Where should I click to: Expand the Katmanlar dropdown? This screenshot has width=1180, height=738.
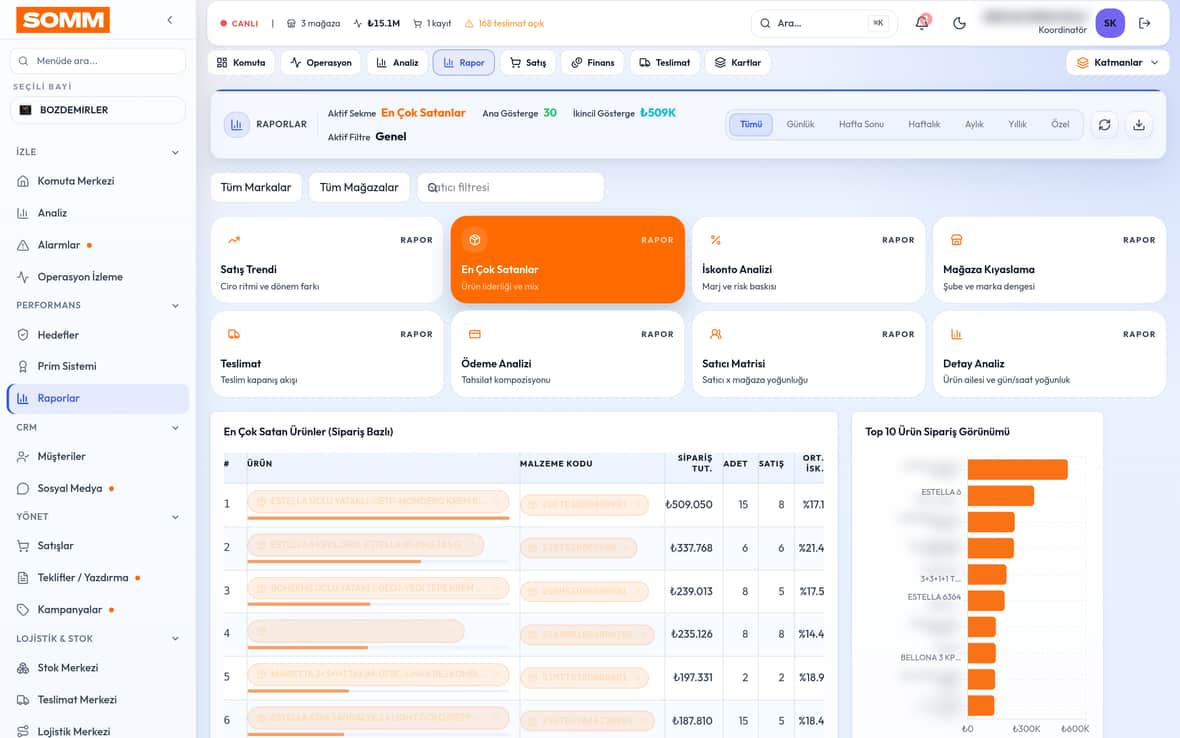click(1118, 62)
